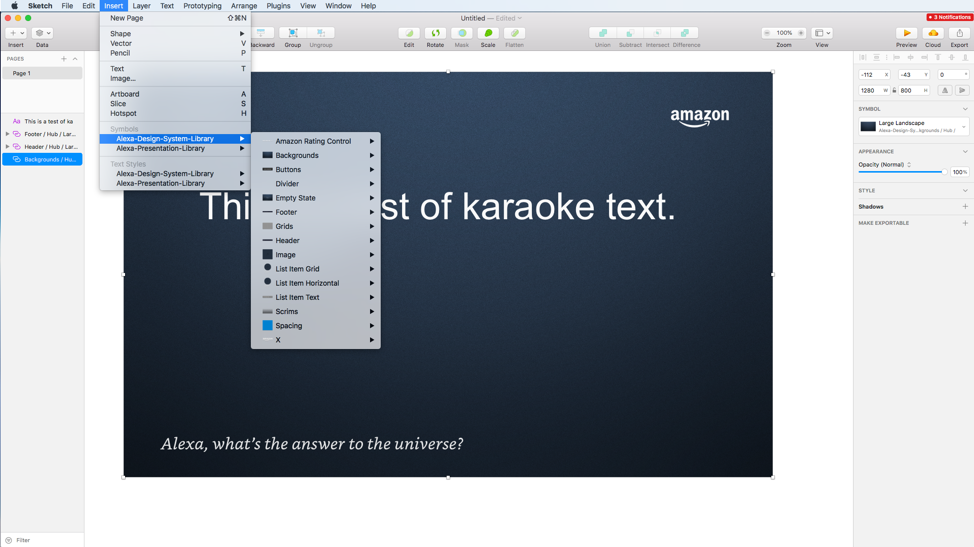This screenshot has height=547, width=974.
Task: Click the Large Landscape symbol thumbnail
Action: click(x=868, y=127)
